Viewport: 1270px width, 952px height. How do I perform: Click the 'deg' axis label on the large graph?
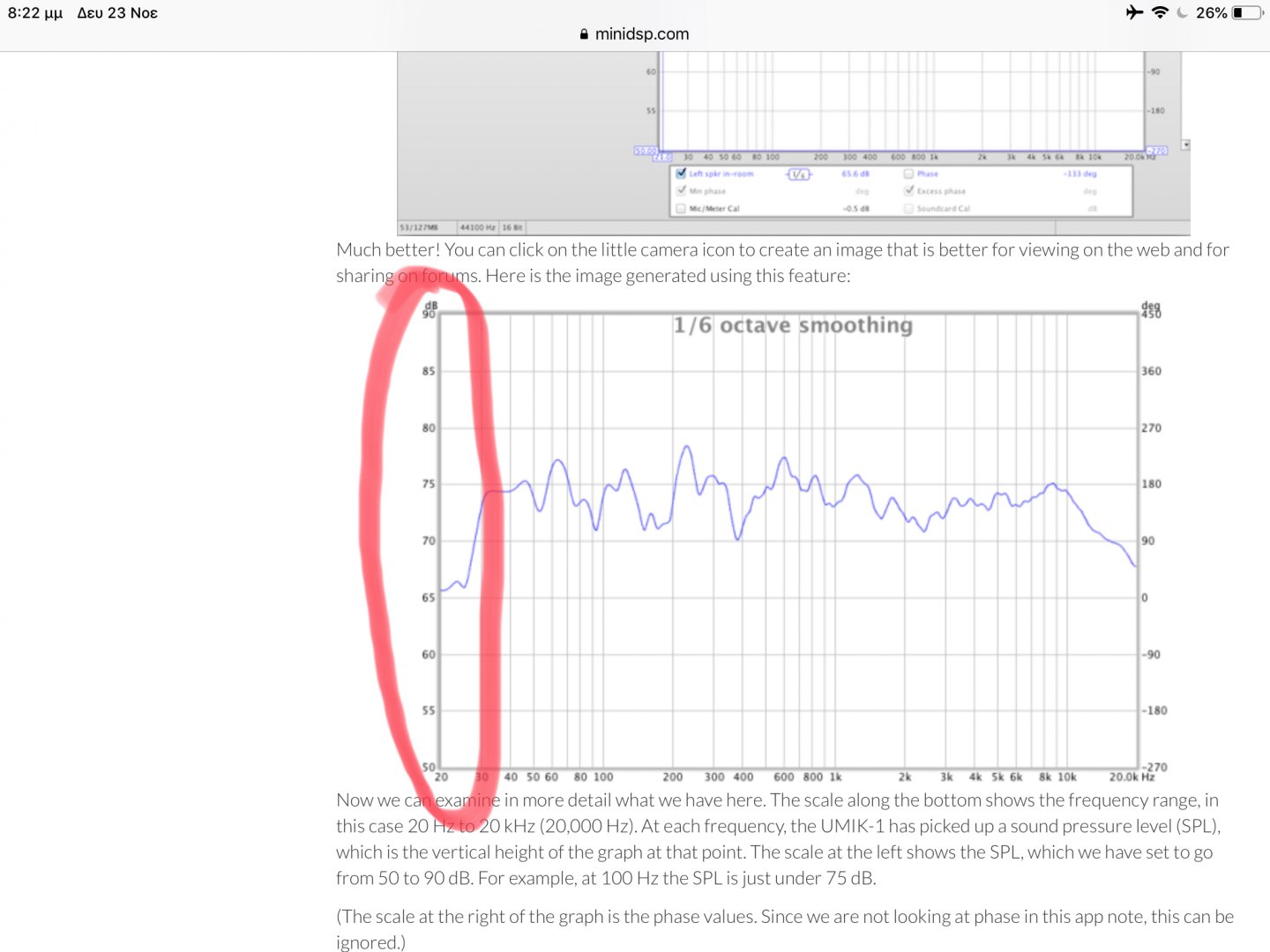pyautogui.click(x=1151, y=305)
